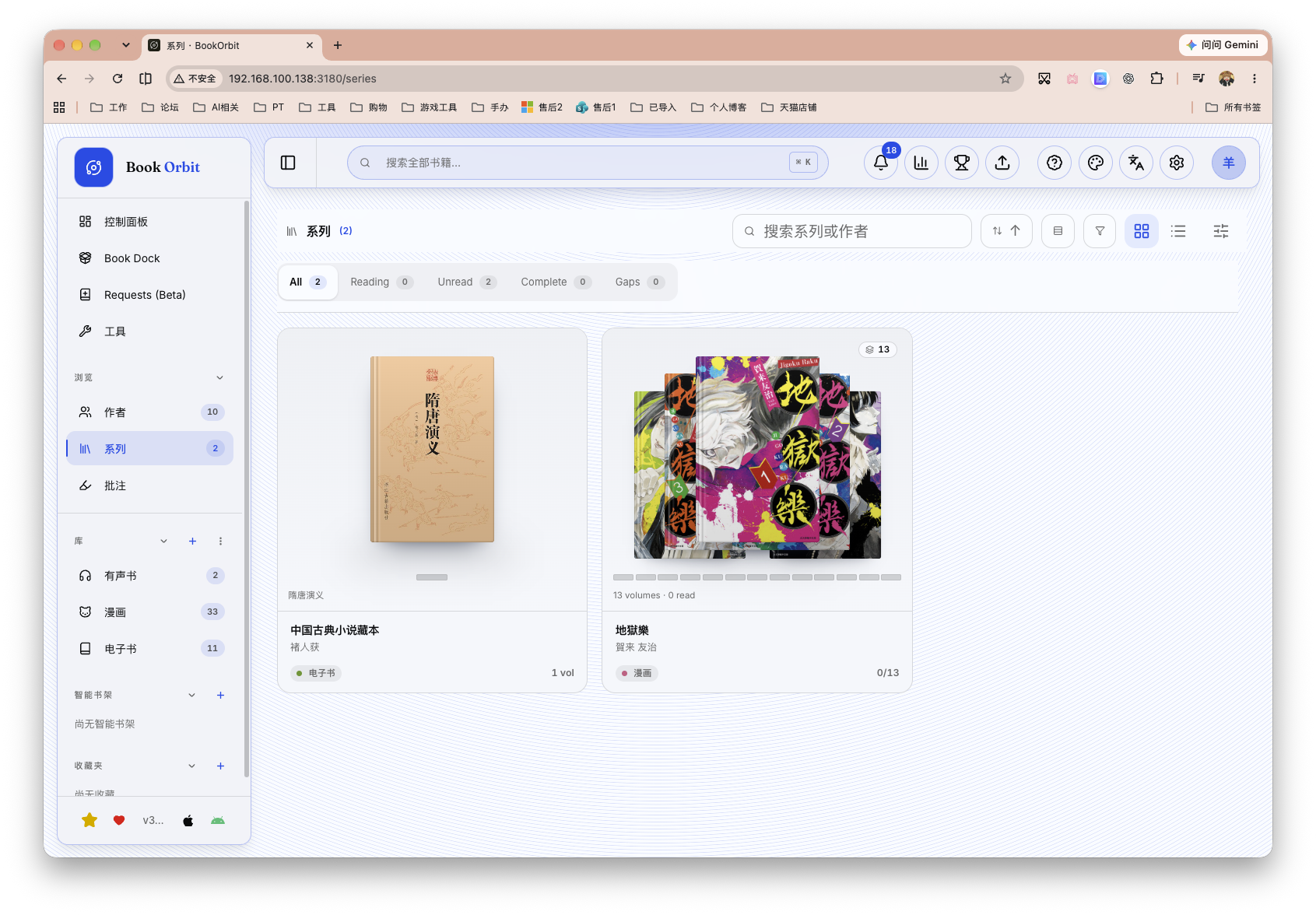Screen dimensions: 1316x915
Task: Click 地獄樂 series title
Action: coord(632,630)
